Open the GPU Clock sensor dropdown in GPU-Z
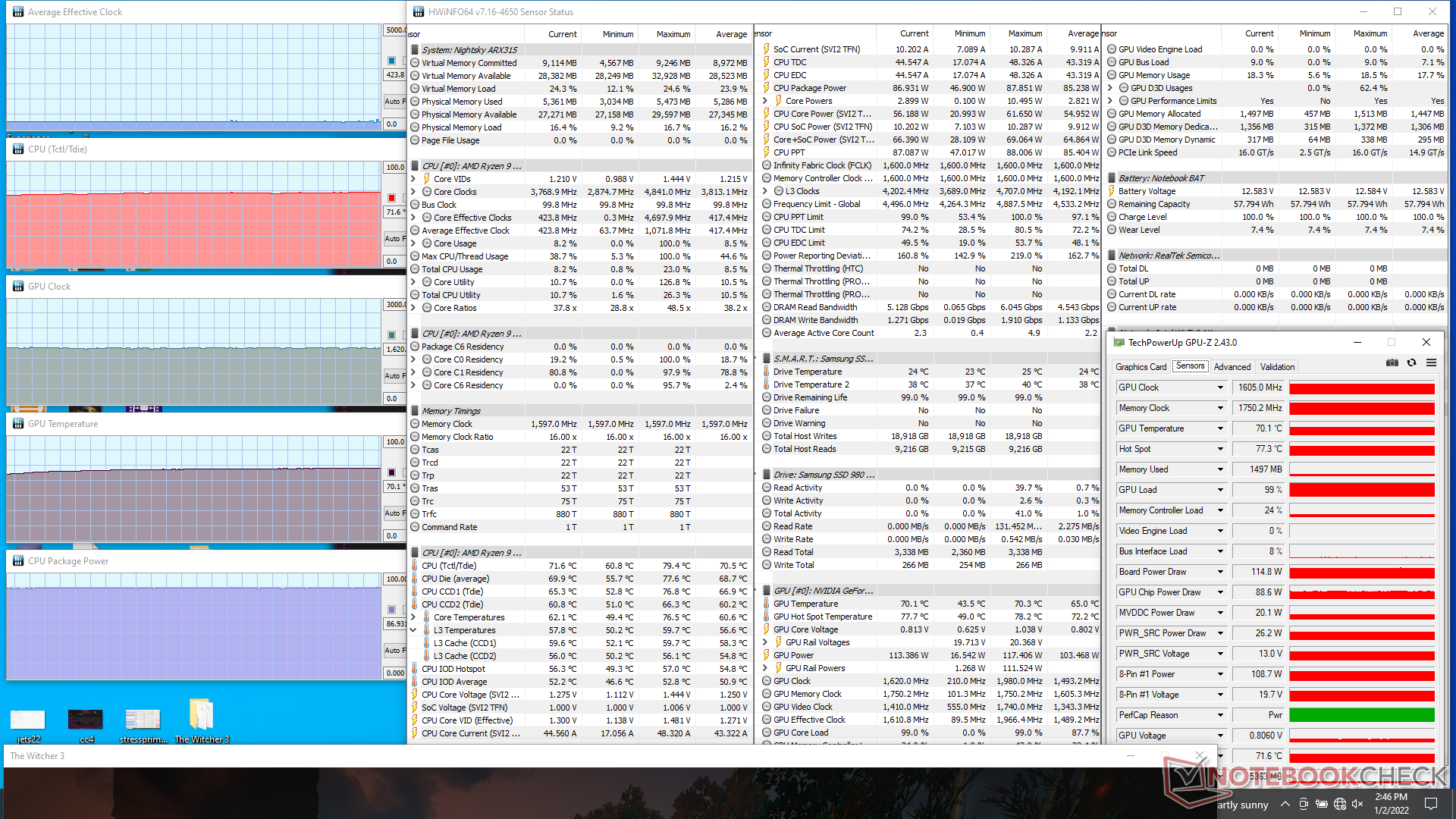The height and width of the screenshot is (819, 1456). [1220, 388]
